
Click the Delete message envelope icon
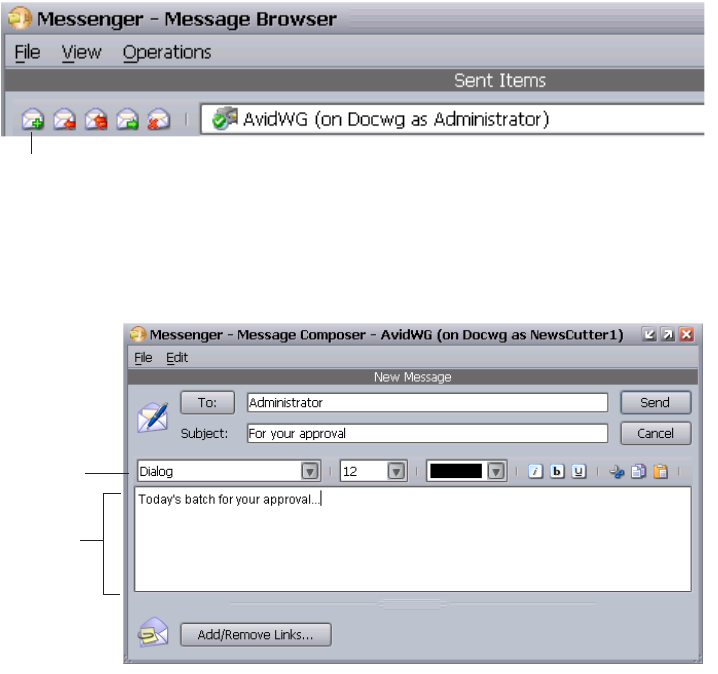(158, 120)
